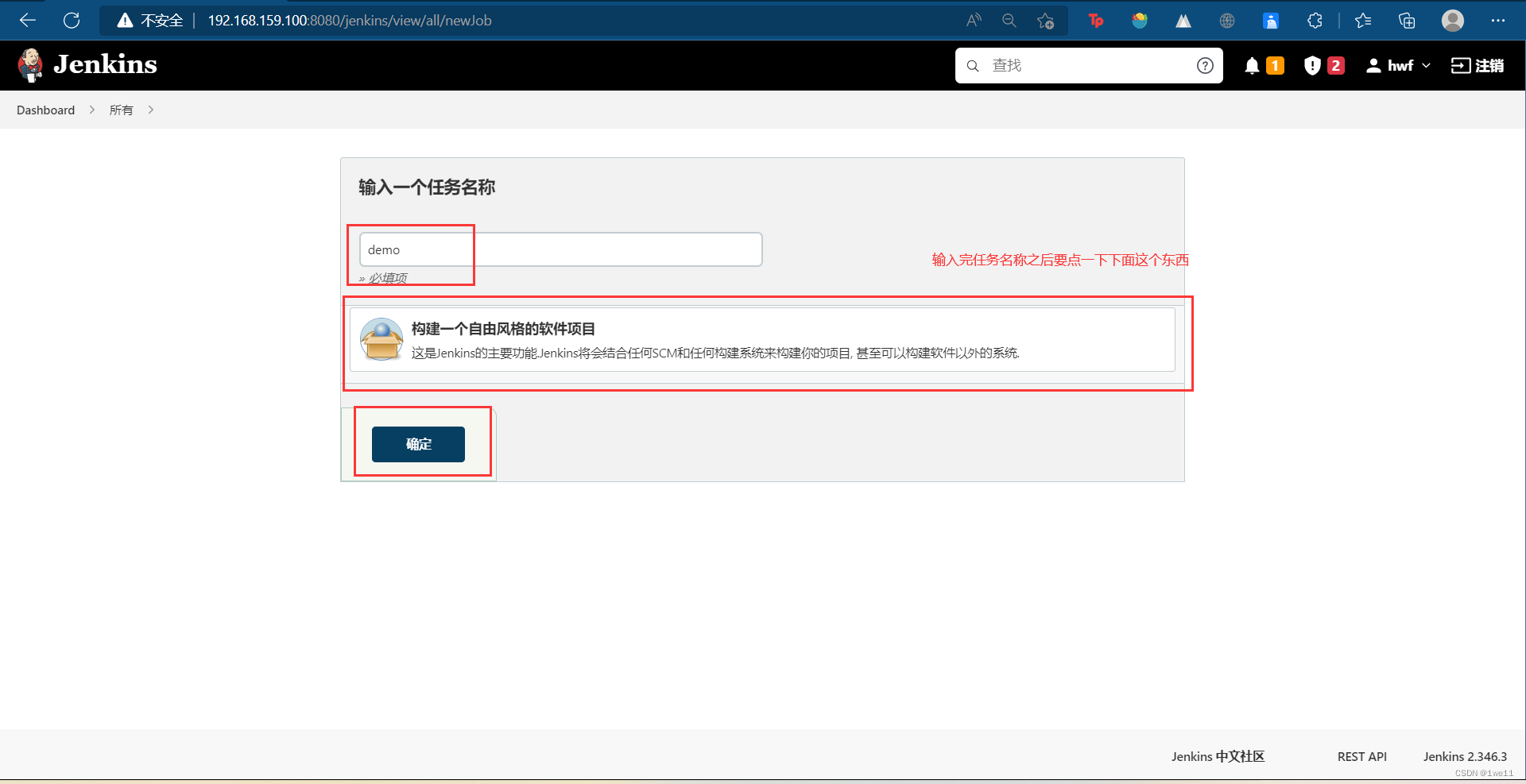1526x784 pixels.
Task: Open Jenkins notifications bell
Action: click(1252, 66)
